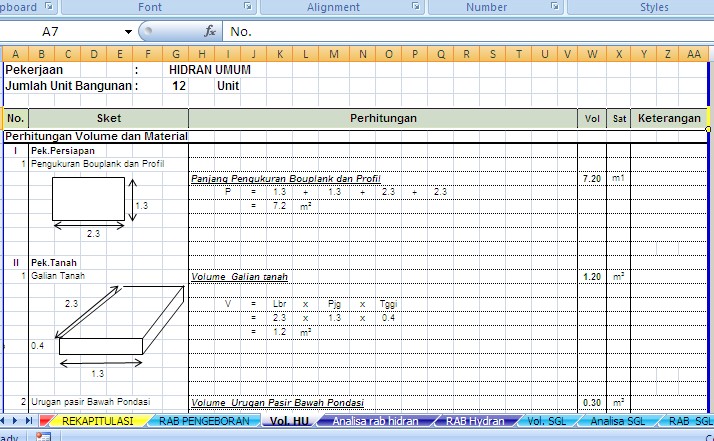Open the Font group dialog launcher
Image resolution: width=714 pixels, height=441 pixels.
248,6
